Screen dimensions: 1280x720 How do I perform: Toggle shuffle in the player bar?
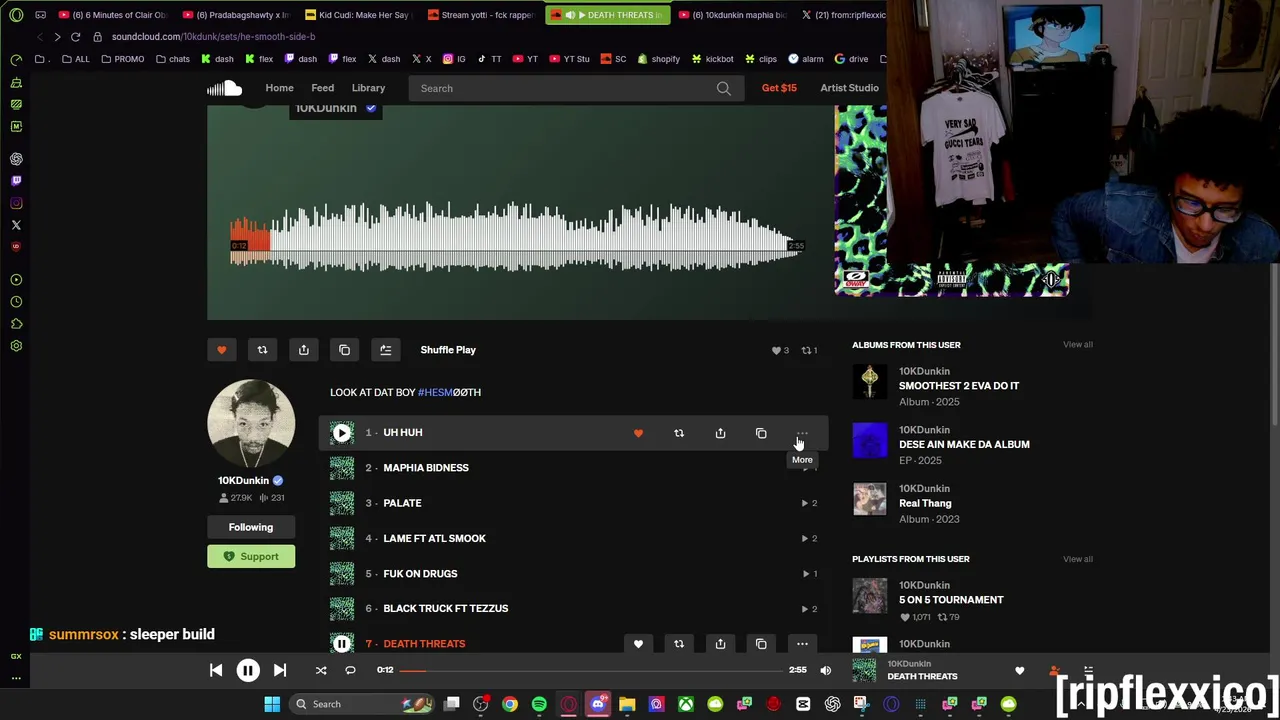pos(321,670)
